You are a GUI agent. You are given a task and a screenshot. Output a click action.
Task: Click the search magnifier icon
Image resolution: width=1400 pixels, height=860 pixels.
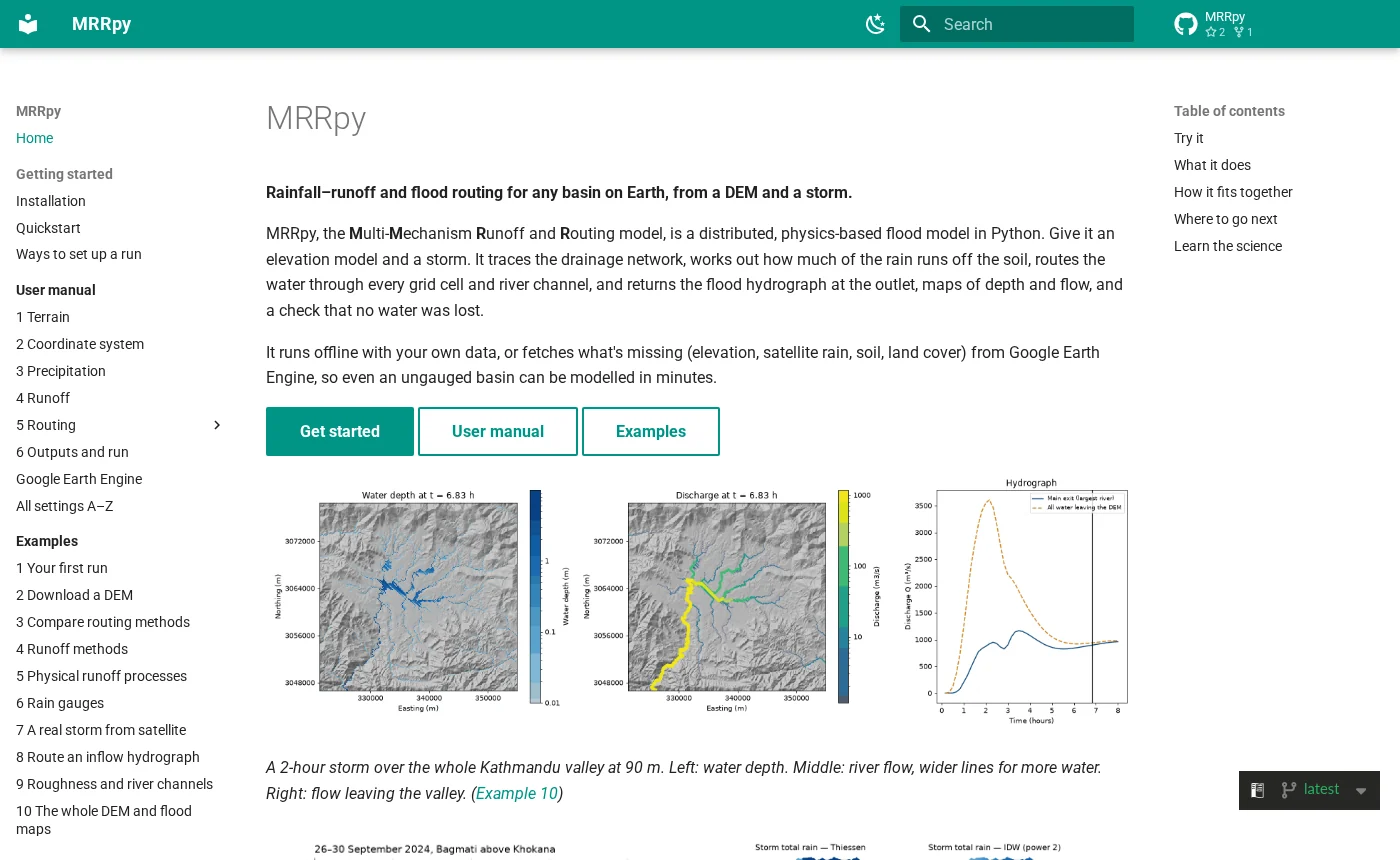coord(922,24)
